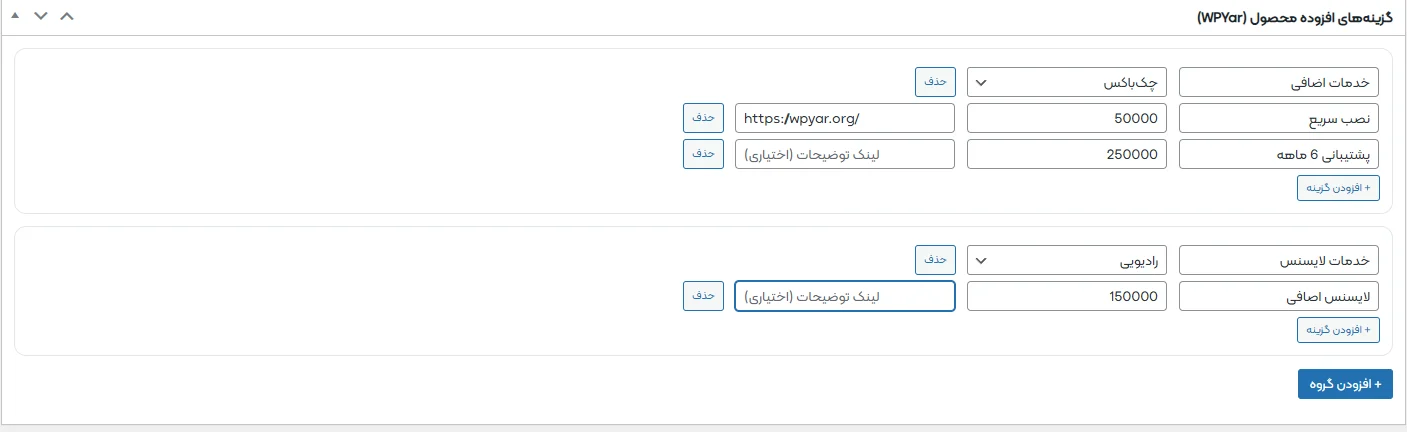Click the blue افزودن گروه button
This screenshot has width=1407, height=432.
1345,384
